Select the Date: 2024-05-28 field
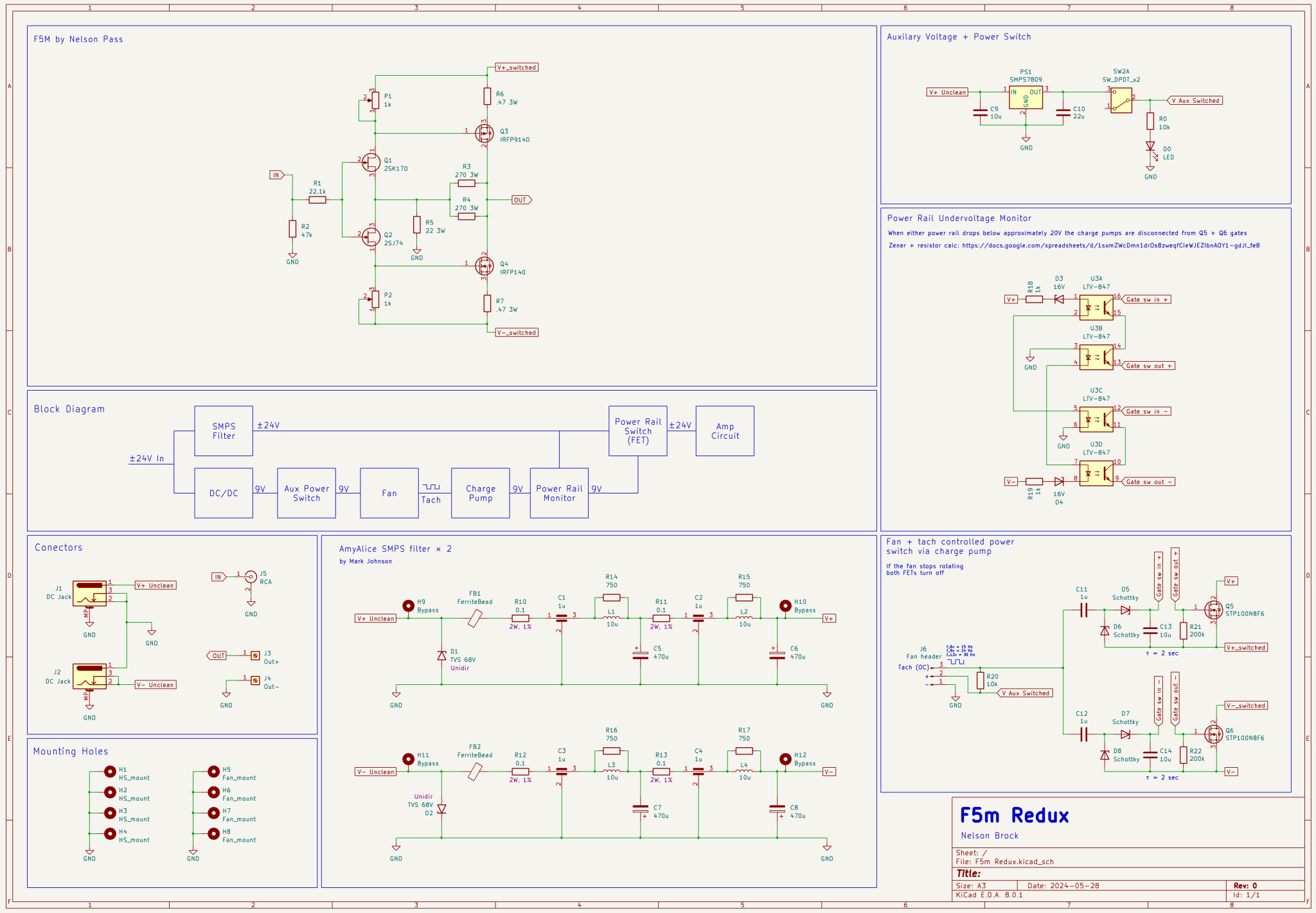The height and width of the screenshot is (913, 1316). (1063, 885)
